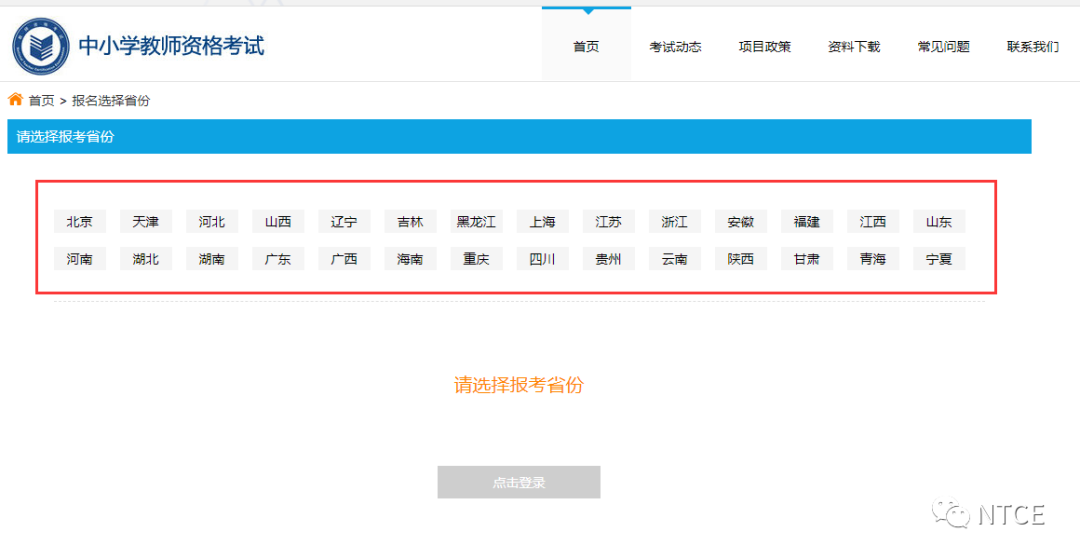Click 联系我们 in the navigation bar
This screenshot has width=1080, height=559.
pos(1032,47)
